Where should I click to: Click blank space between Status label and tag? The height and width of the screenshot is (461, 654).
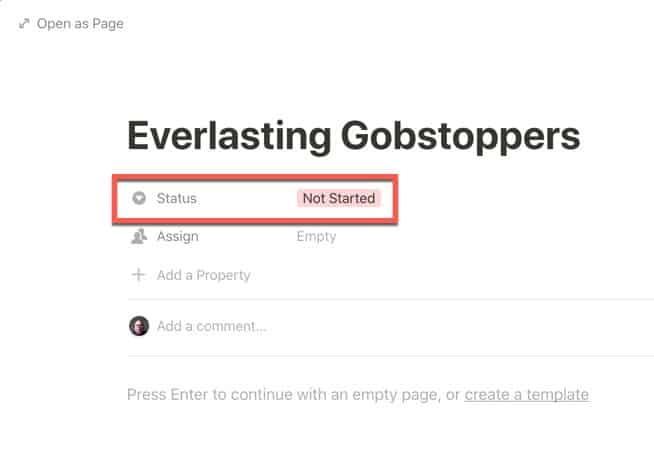point(246,198)
